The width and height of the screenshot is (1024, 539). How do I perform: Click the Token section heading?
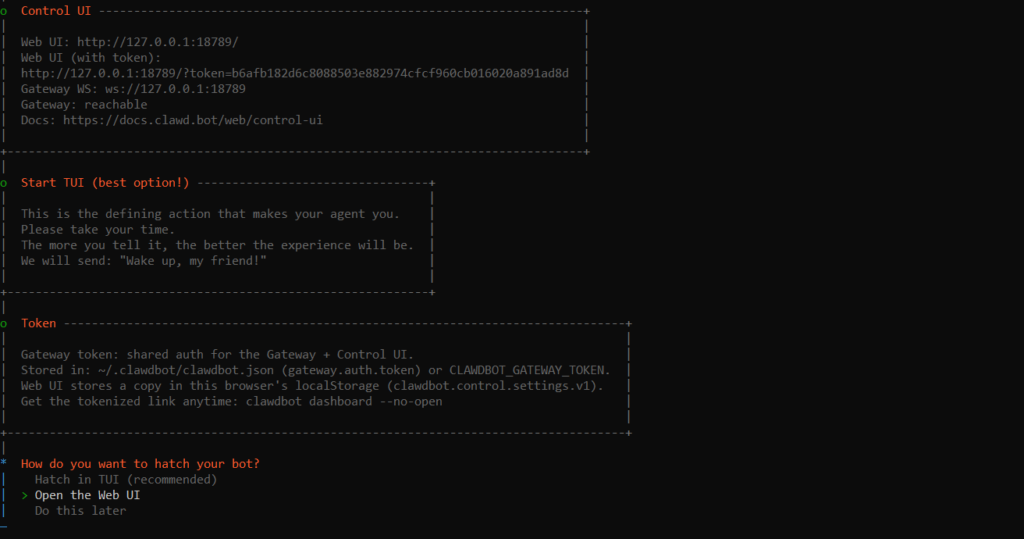[38, 324]
